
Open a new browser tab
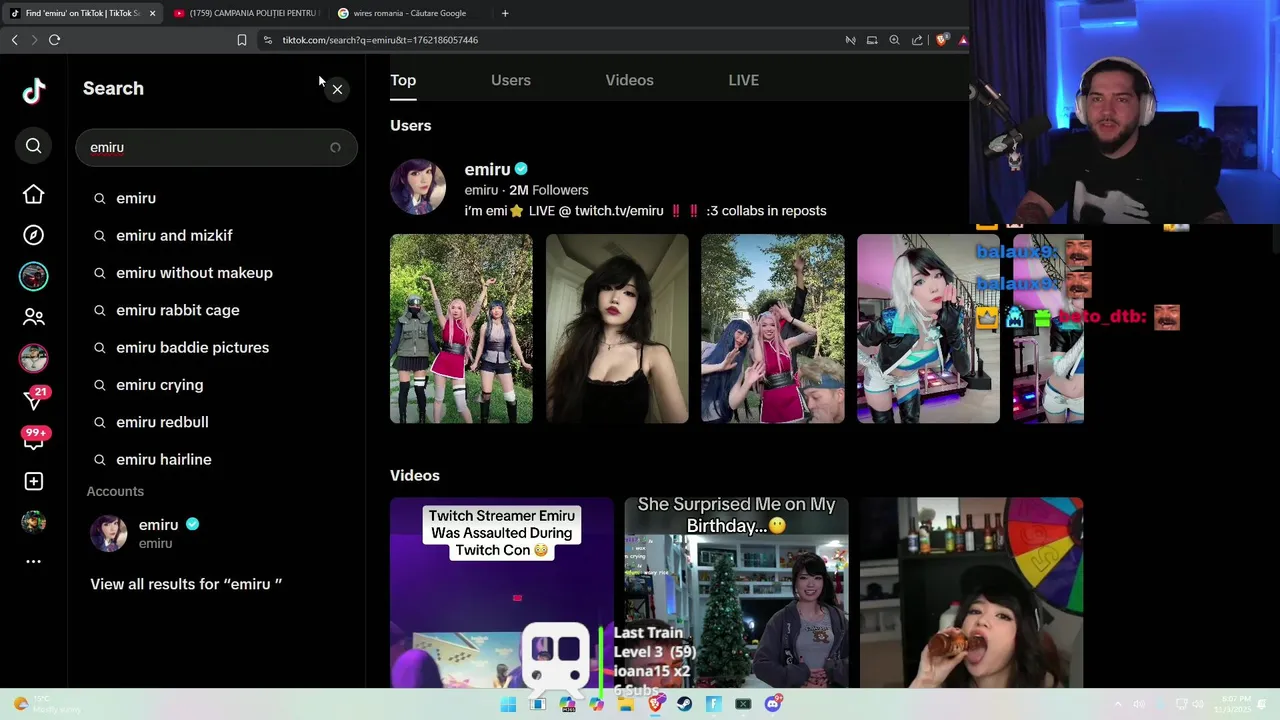coord(505,13)
